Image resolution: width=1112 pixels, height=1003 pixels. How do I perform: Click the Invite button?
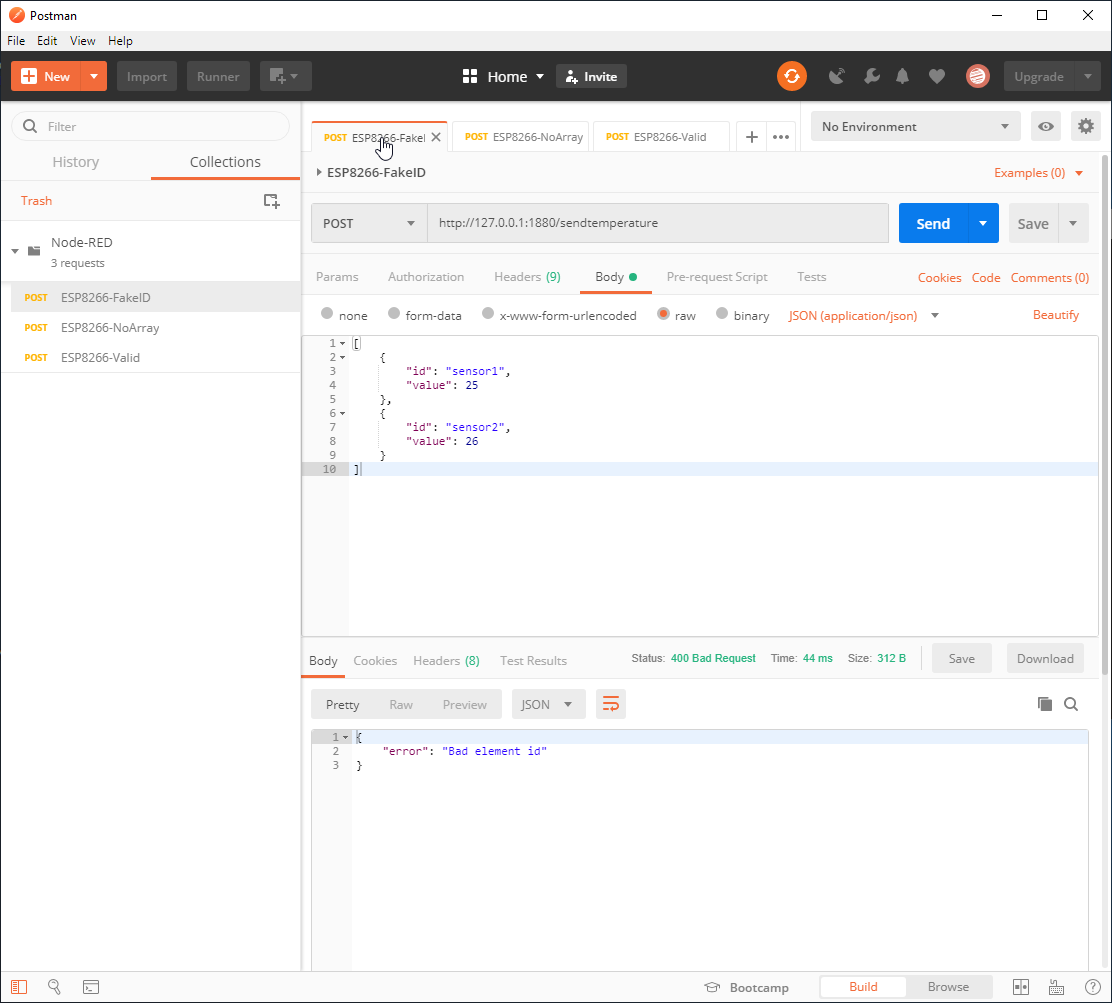(591, 76)
